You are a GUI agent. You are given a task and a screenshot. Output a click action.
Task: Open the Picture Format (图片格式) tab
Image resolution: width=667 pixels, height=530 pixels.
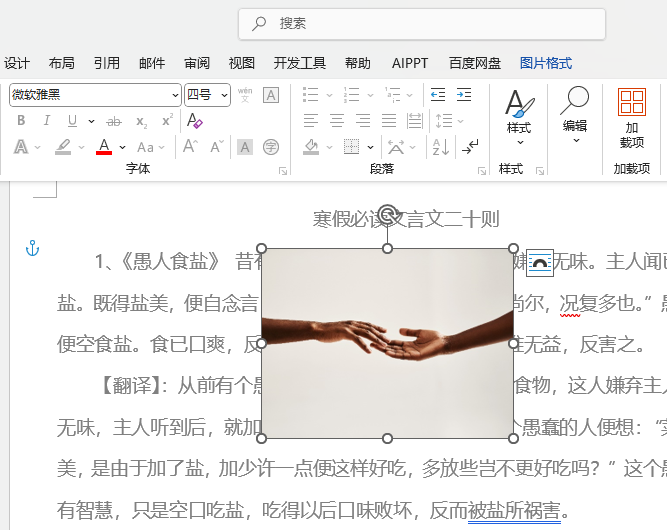[x=546, y=63]
